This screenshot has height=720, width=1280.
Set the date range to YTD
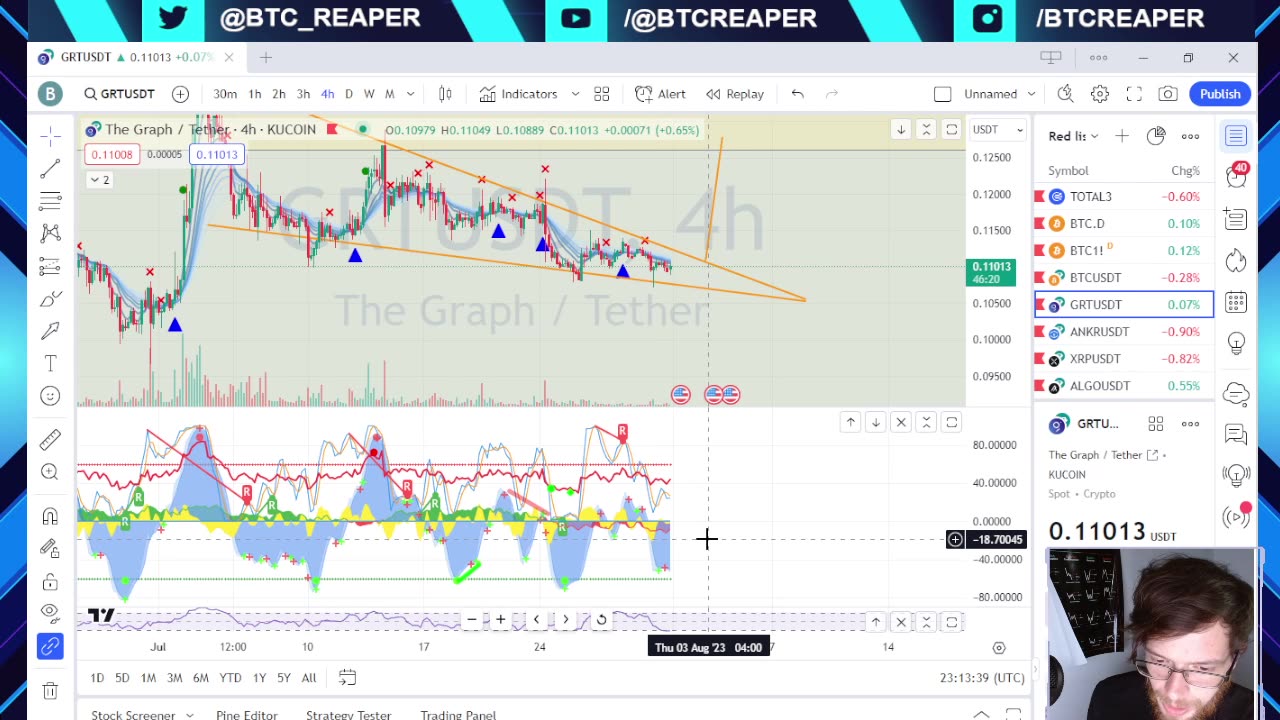230,678
